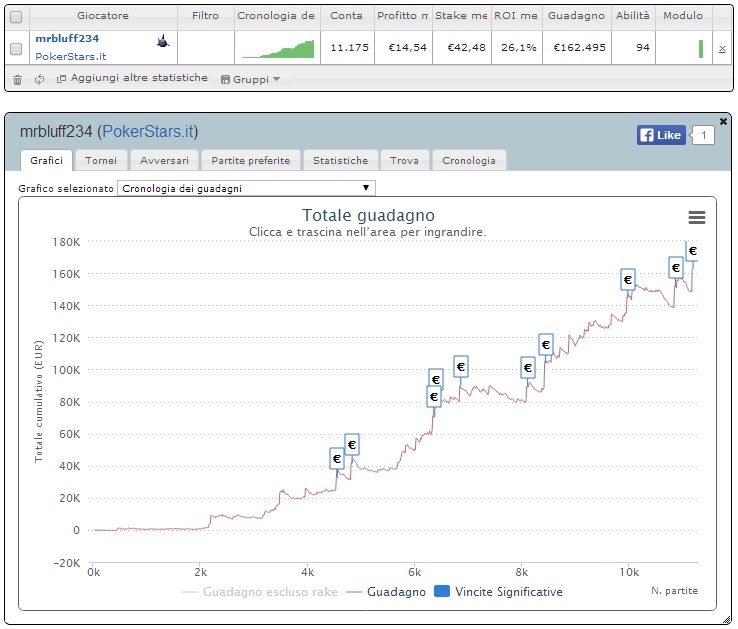
Task: Click the euro marker near 8k games
Action: click(528, 368)
